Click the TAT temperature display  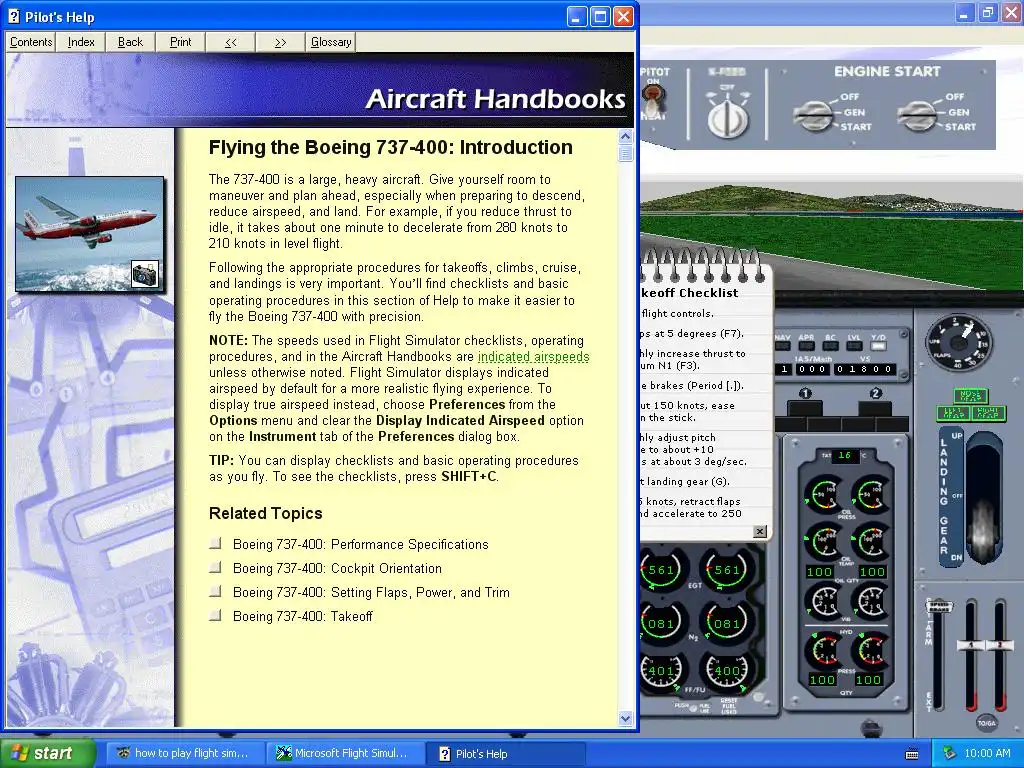coord(844,455)
